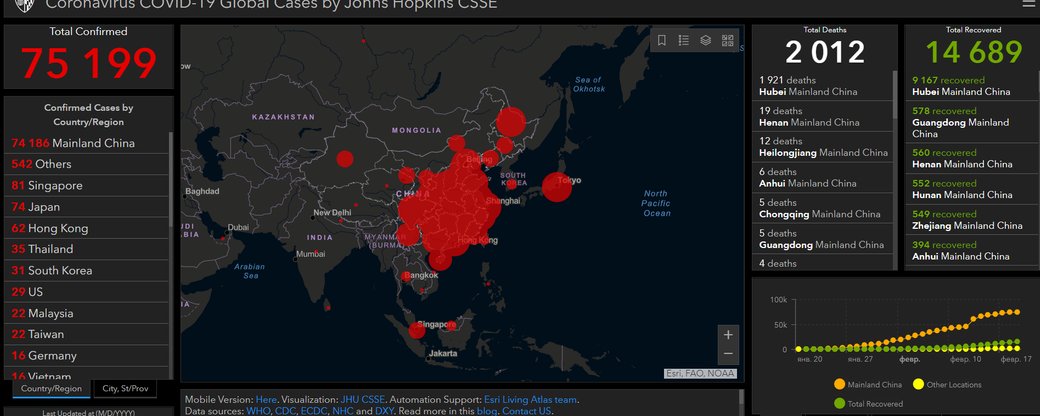Open the WHO data source link

coord(257,411)
